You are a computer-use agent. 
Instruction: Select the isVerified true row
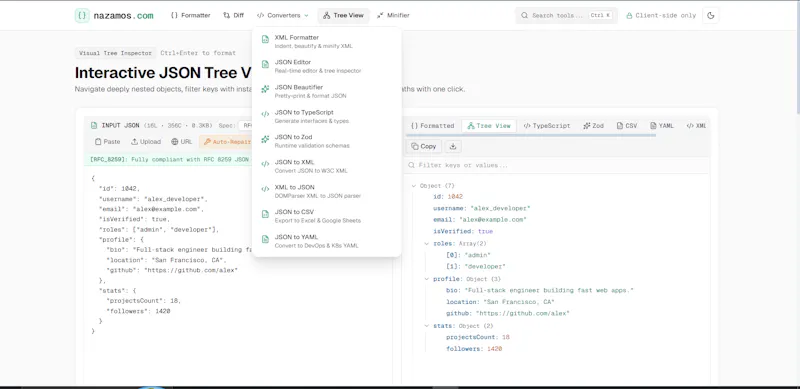coord(463,231)
